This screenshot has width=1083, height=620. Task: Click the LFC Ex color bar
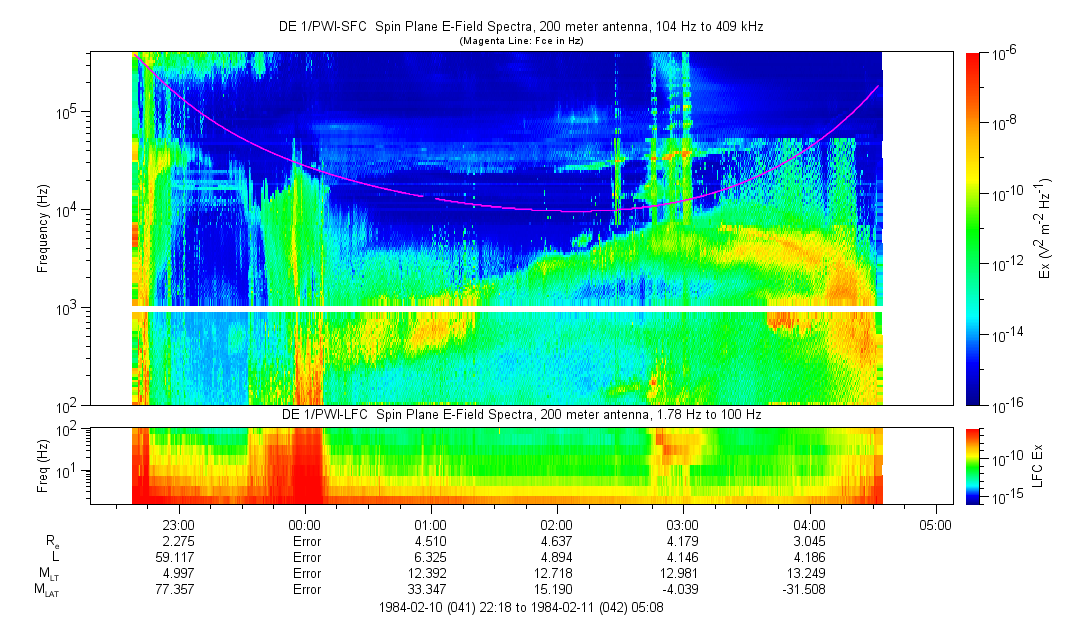pyautogui.click(x=974, y=465)
